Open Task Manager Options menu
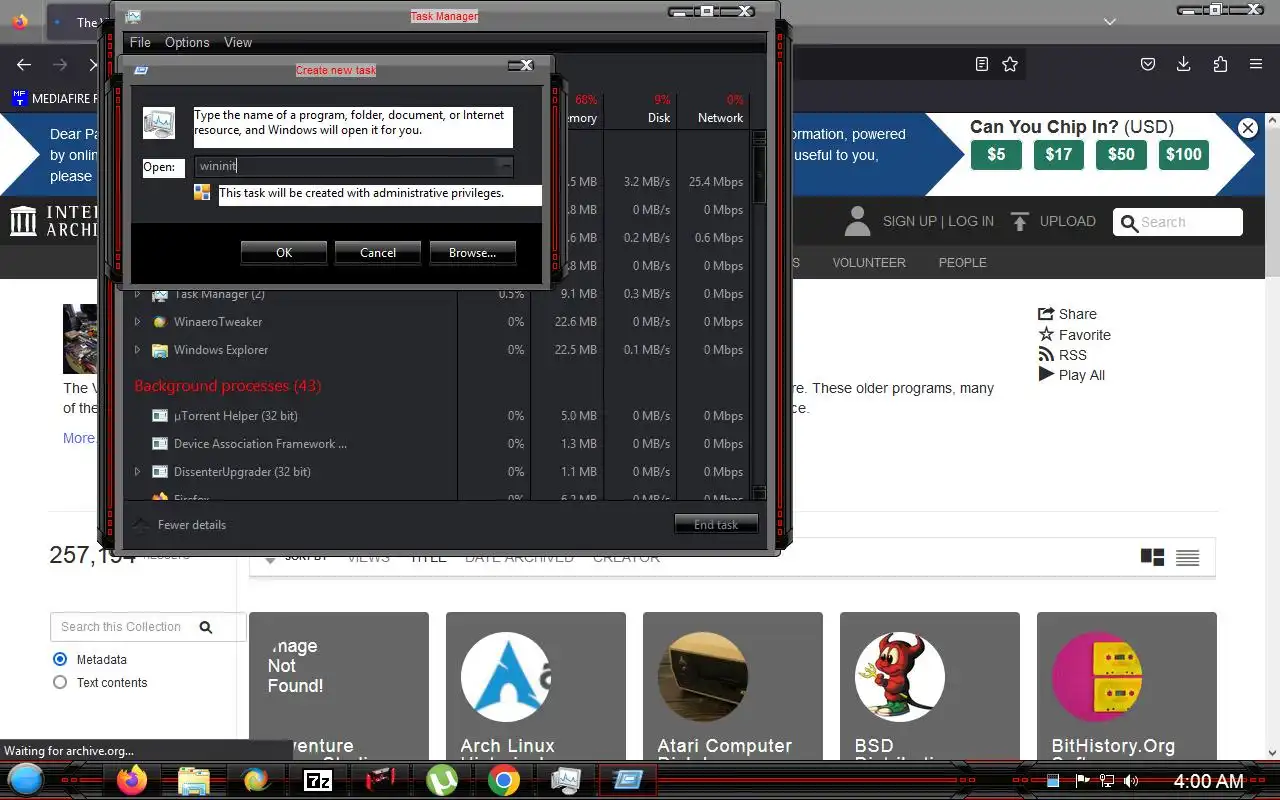This screenshot has width=1280, height=800. 187,42
